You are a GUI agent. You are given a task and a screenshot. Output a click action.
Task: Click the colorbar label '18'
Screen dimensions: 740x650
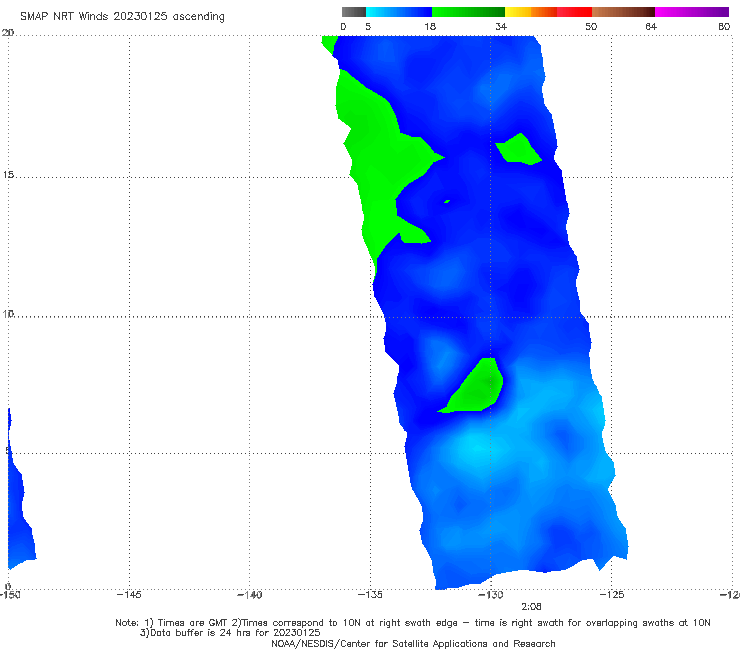pyautogui.click(x=430, y=26)
